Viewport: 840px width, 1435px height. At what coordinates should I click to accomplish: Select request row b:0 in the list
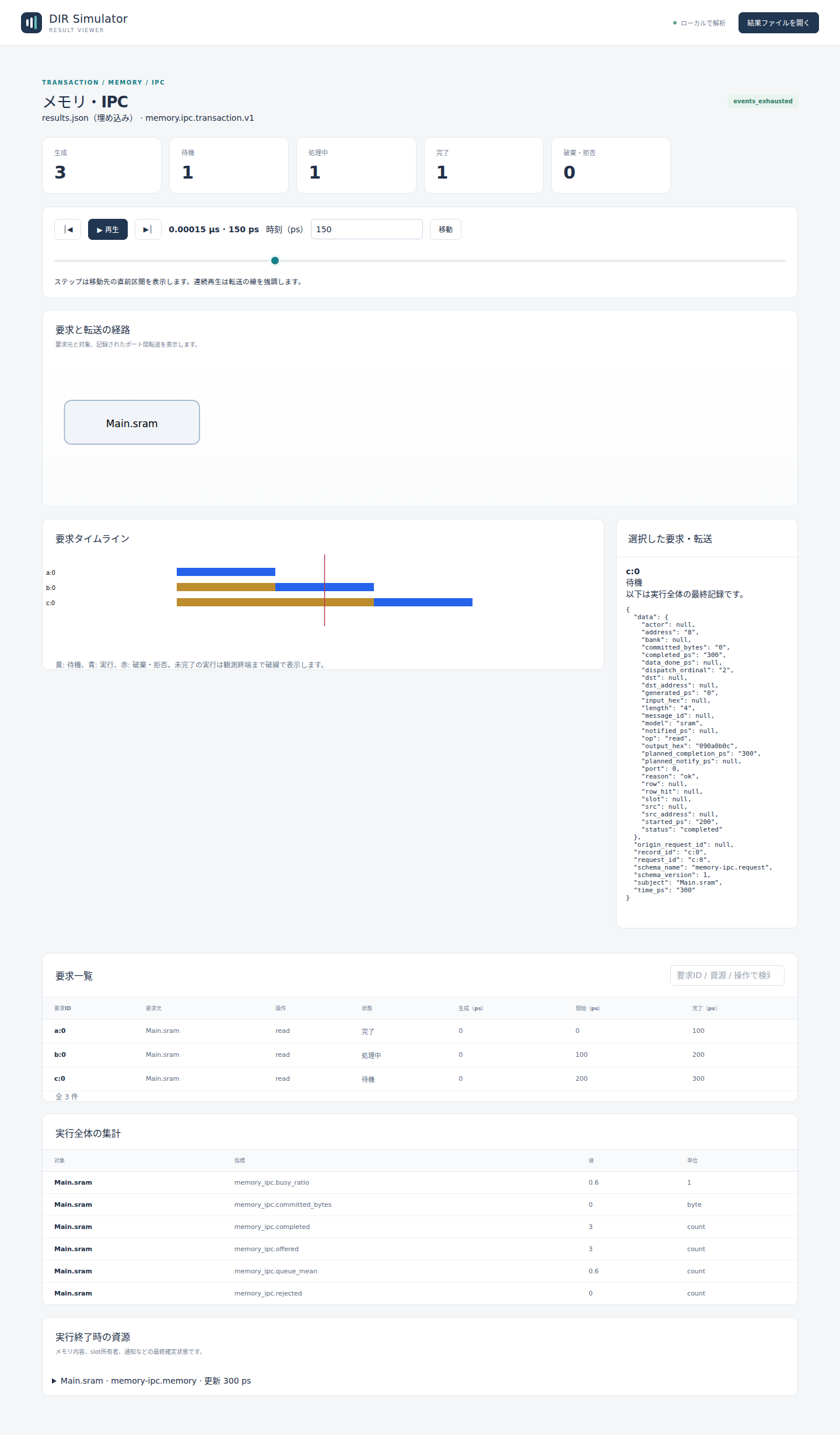click(x=420, y=1055)
